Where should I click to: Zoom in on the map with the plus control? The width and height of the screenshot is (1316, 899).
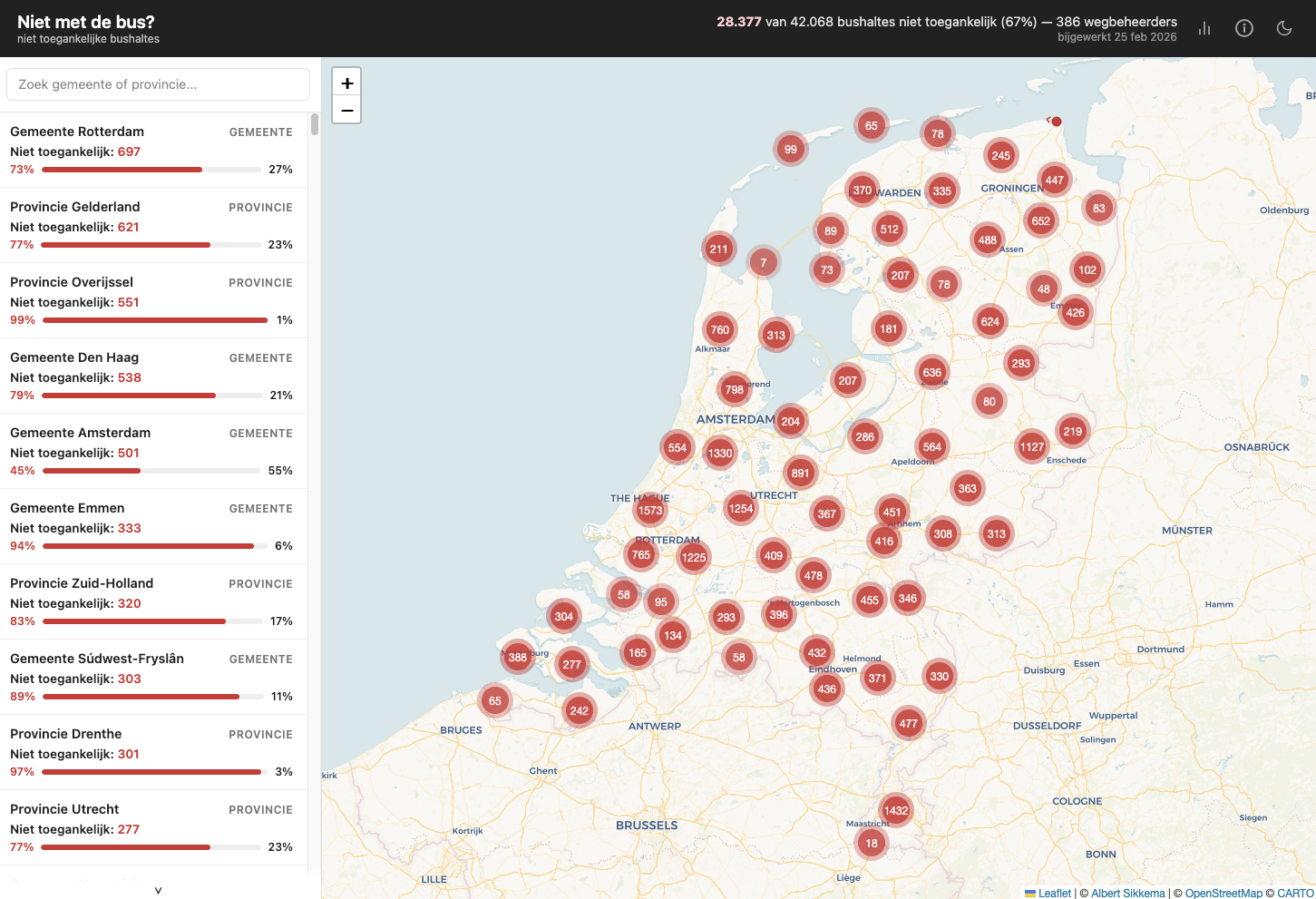tap(346, 82)
